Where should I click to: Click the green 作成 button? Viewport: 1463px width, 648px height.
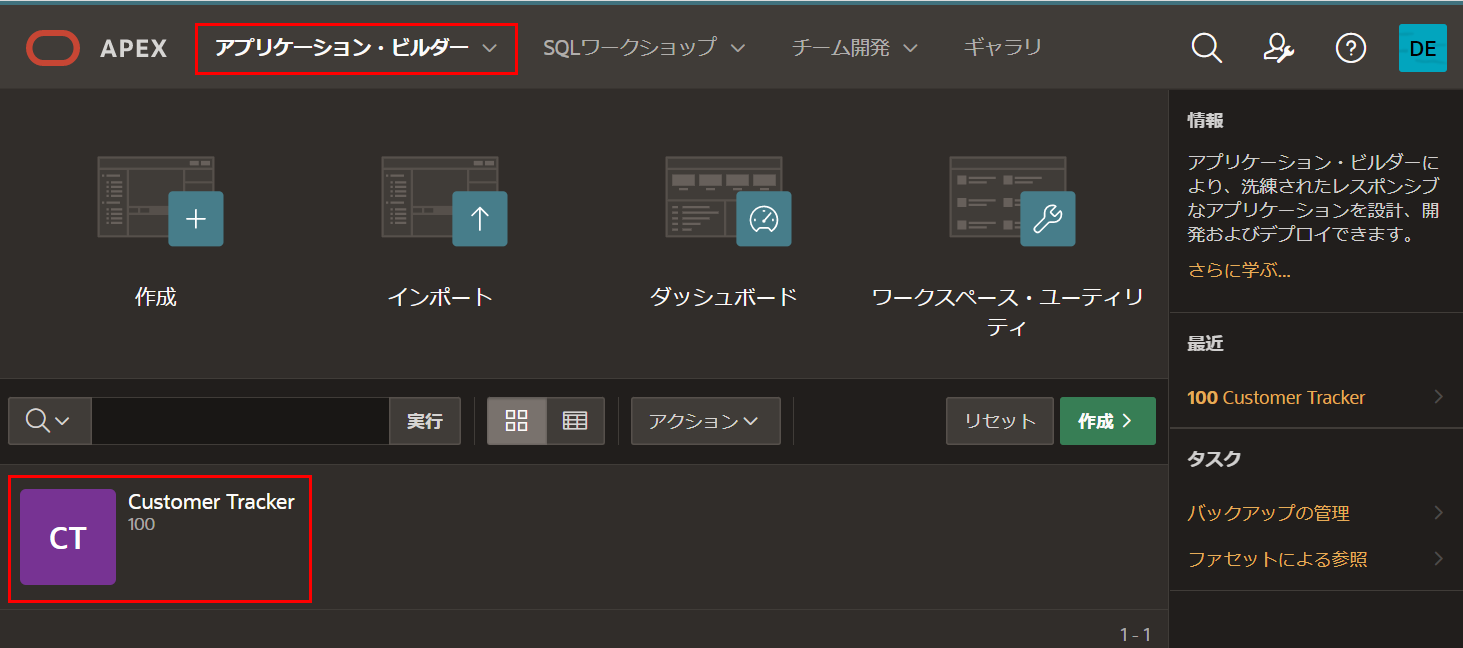click(x=1108, y=421)
